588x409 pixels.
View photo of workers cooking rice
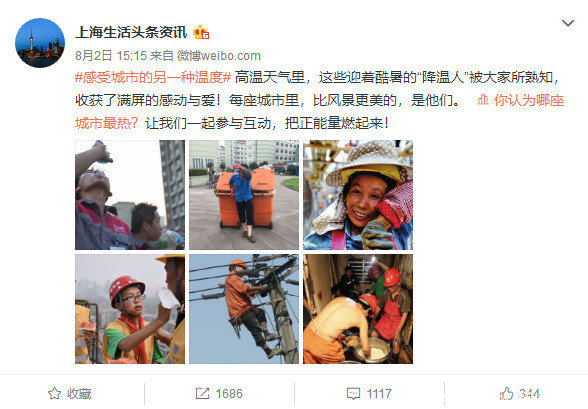click(358, 309)
